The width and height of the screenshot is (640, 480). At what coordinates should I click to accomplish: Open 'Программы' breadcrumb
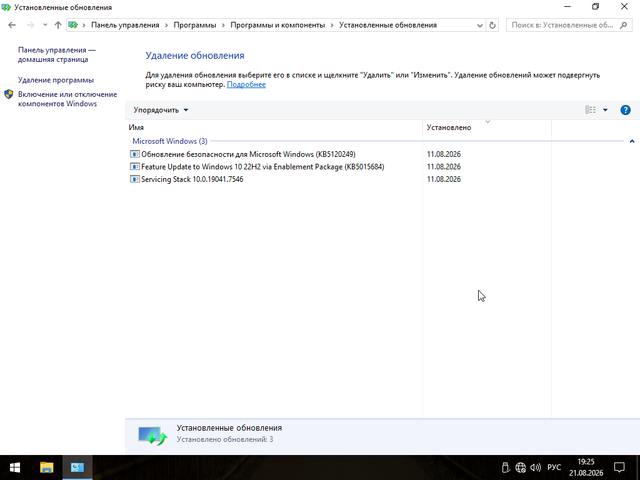coord(195,25)
